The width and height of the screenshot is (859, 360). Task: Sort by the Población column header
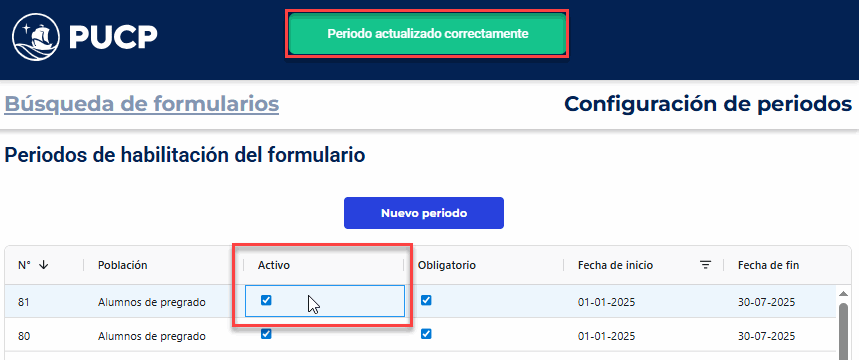point(123,265)
